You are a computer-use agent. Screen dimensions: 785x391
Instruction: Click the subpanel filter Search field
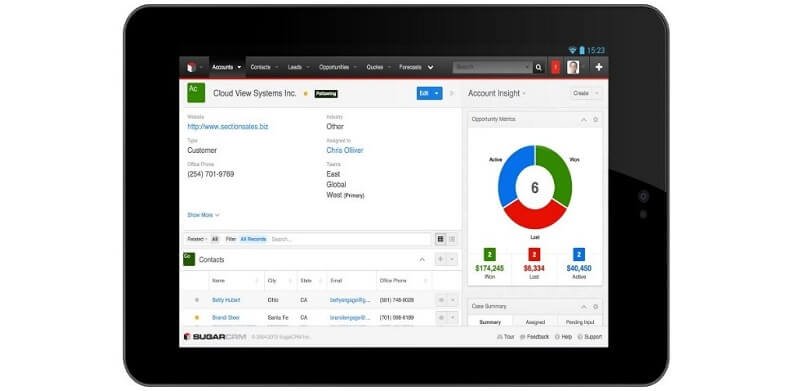tap(350, 239)
